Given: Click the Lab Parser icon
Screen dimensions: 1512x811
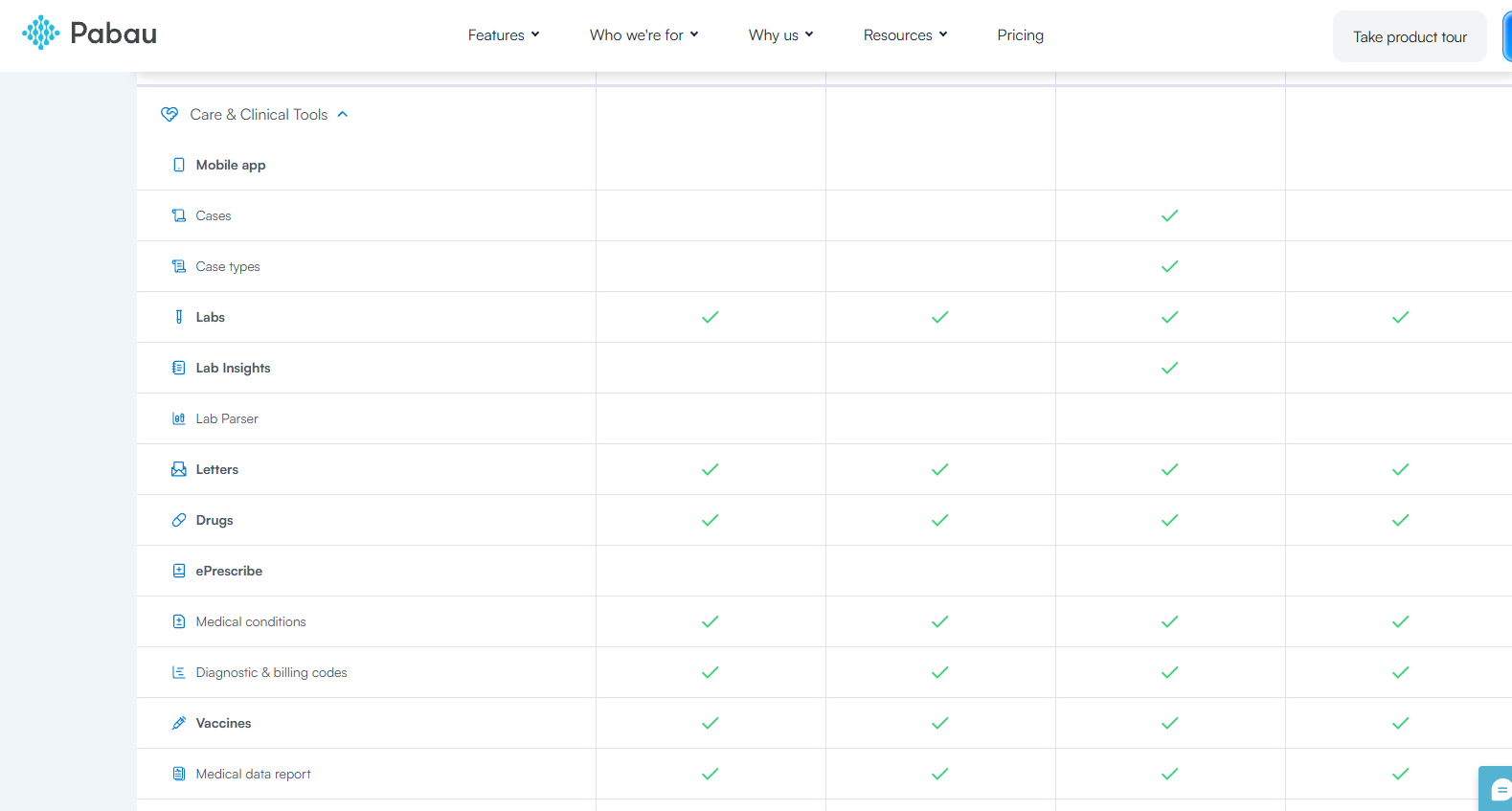Looking at the screenshot, I should pos(179,418).
